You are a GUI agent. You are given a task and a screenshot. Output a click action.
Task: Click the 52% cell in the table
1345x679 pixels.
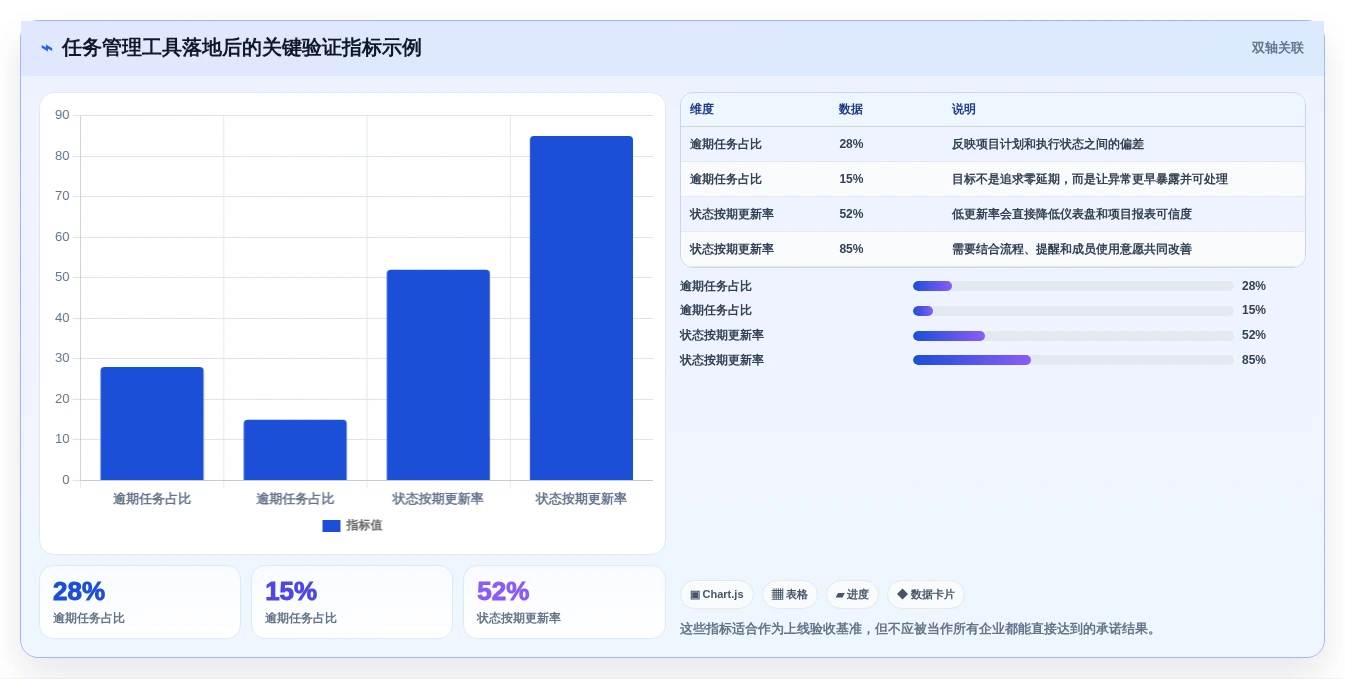click(x=851, y=214)
